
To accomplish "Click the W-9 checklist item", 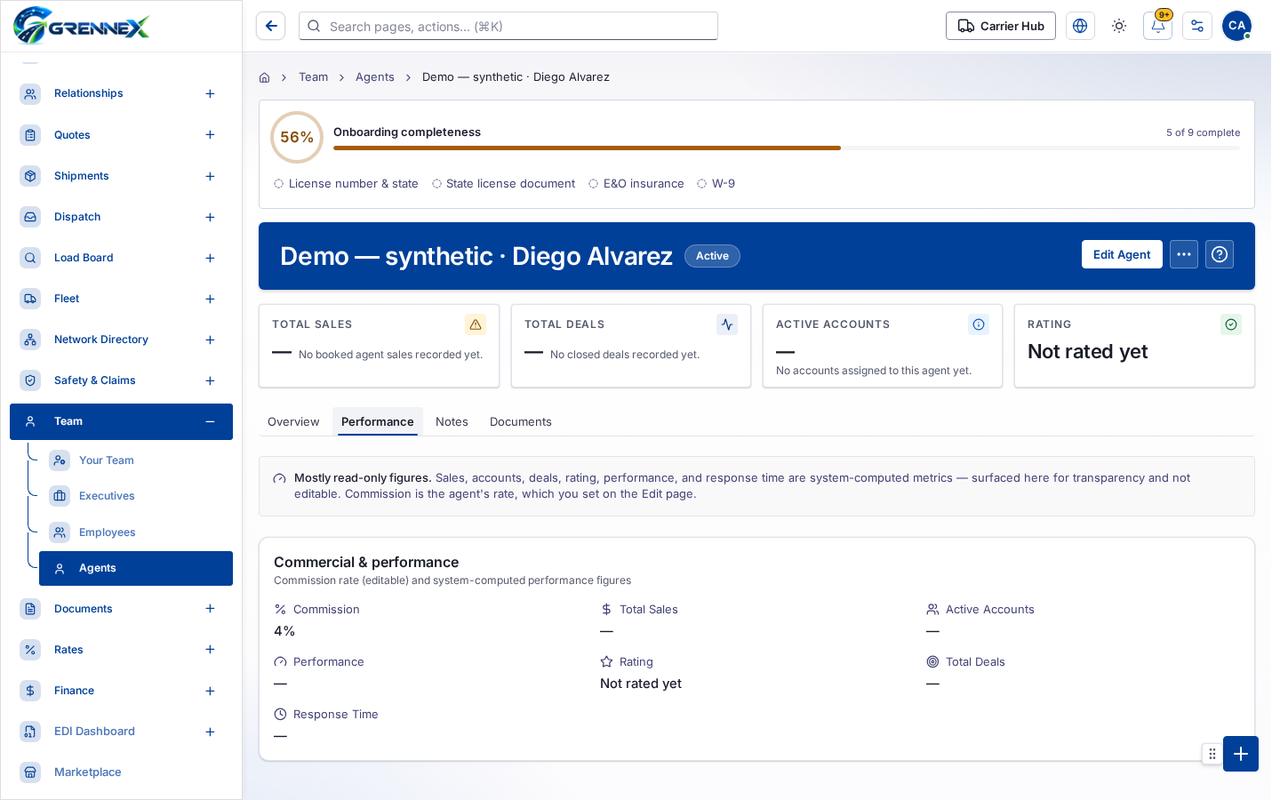I will coord(716,184).
